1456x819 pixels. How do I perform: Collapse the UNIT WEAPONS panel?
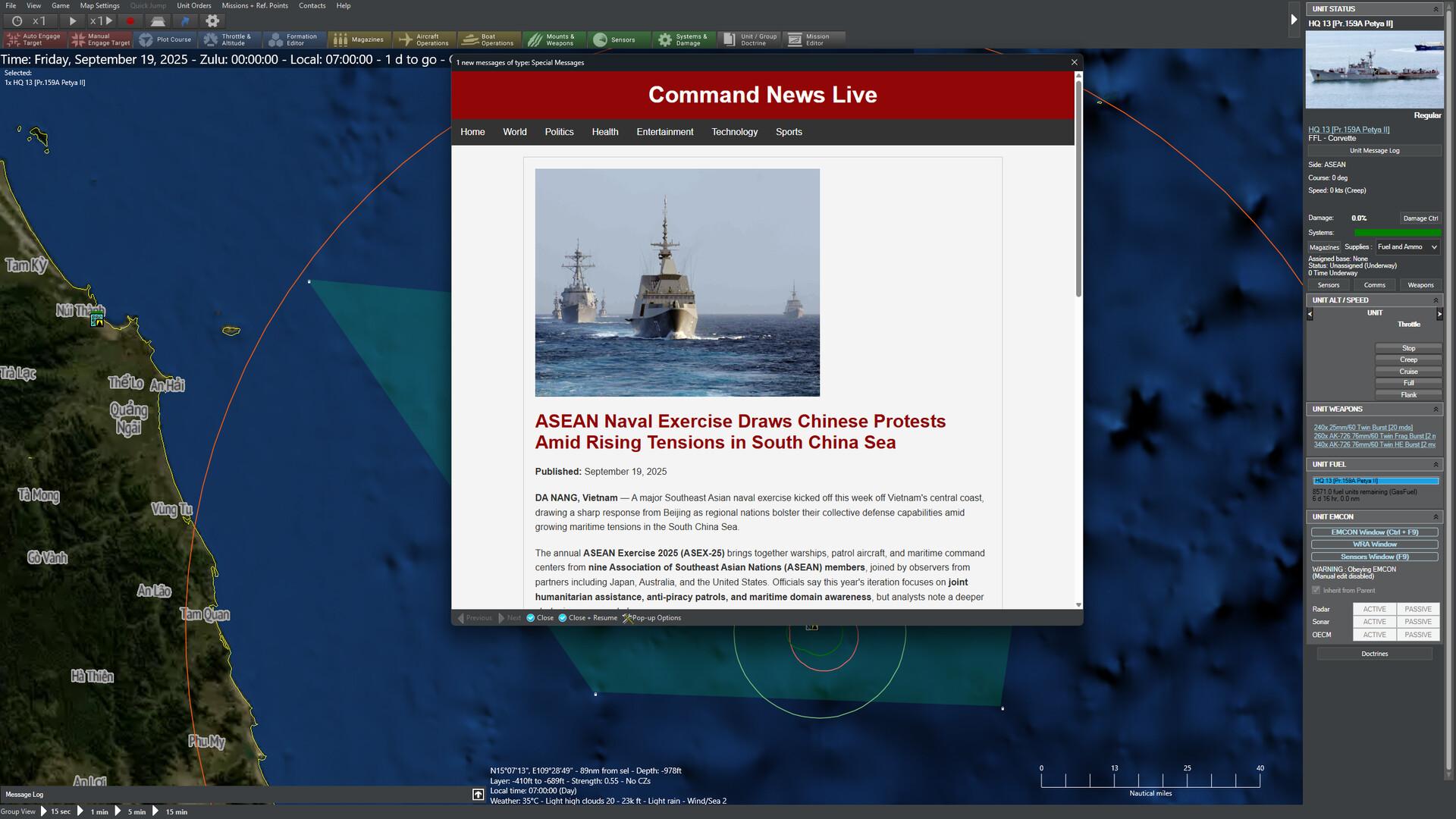pyautogui.click(x=1436, y=409)
